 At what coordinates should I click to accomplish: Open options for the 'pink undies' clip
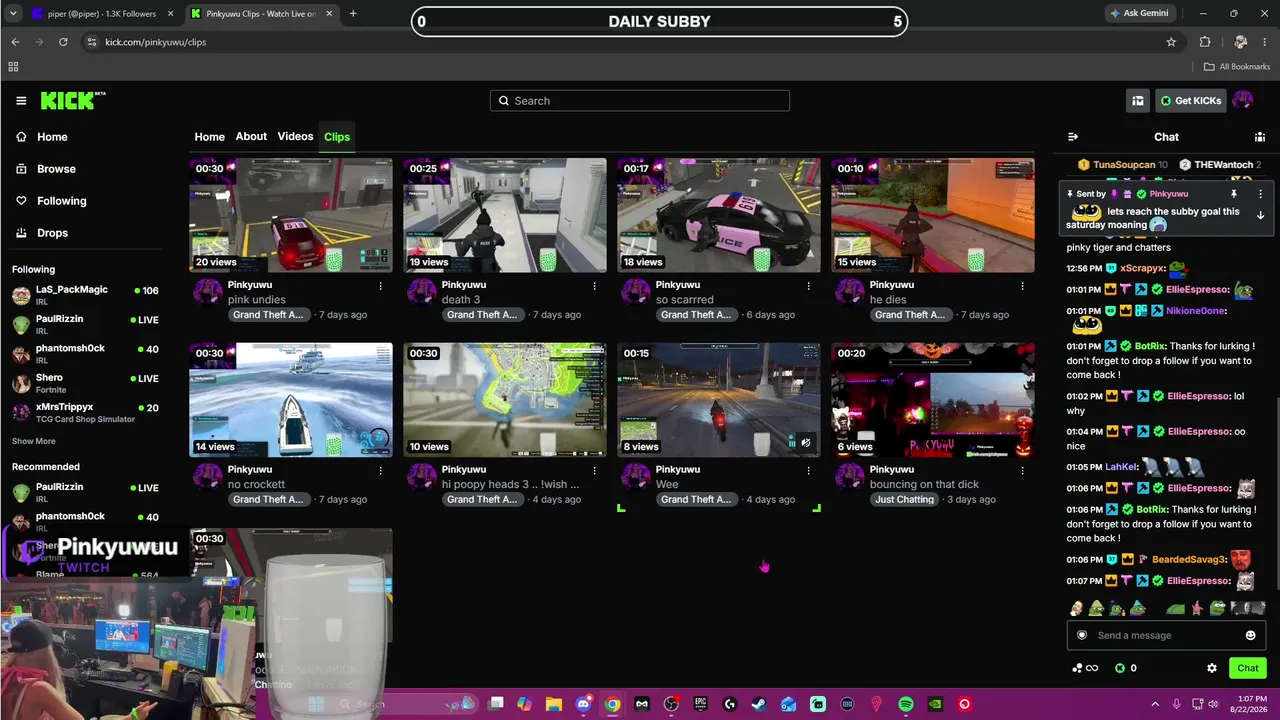click(381, 285)
